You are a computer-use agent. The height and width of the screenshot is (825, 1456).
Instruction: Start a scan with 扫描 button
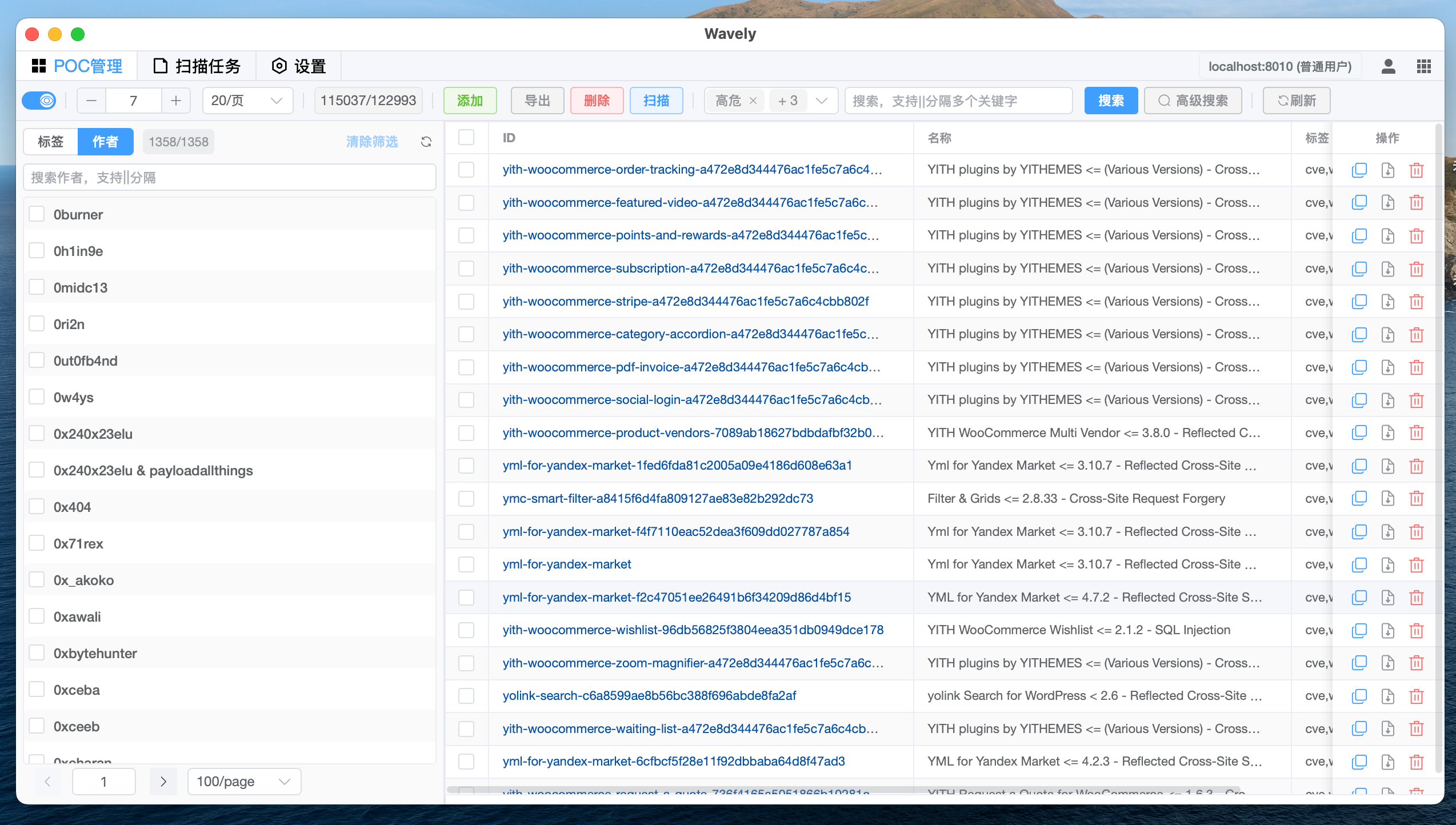[x=657, y=101]
